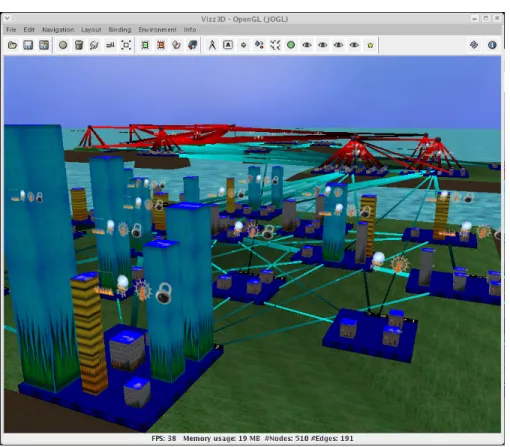Viewport: 510px width, 447px height.
Task: Click large padlock icon on foreground tower
Action: [164, 293]
